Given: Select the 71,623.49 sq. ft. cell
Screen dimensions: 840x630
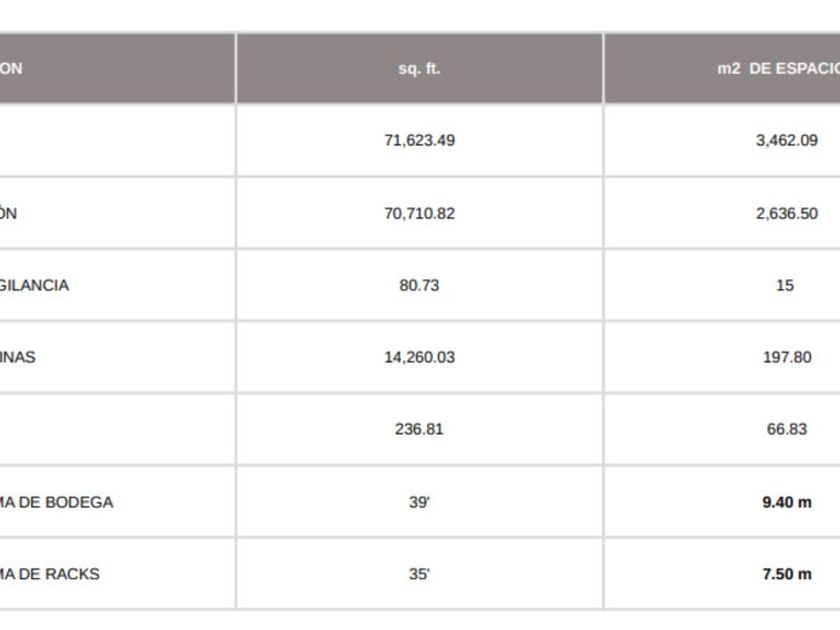Looking at the screenshot, I should (x=419, y=140).
